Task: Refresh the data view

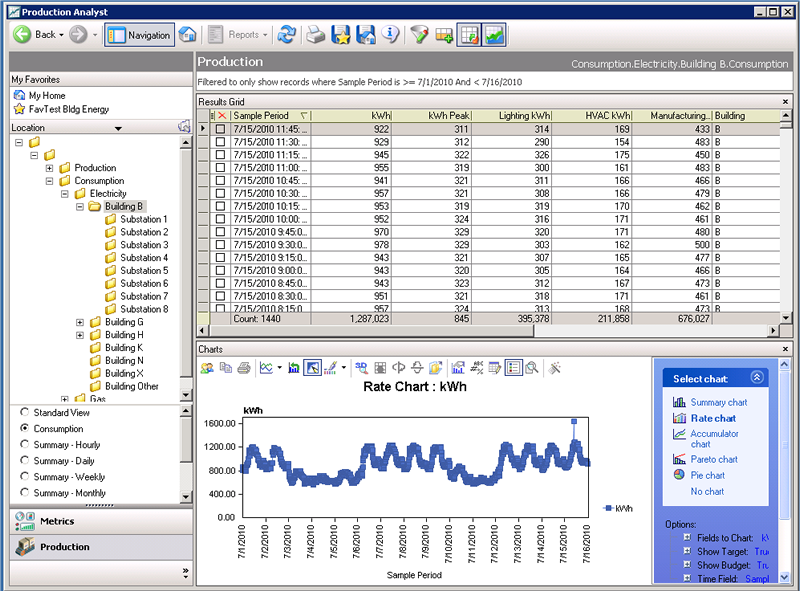Action: (x=287, y=33)
